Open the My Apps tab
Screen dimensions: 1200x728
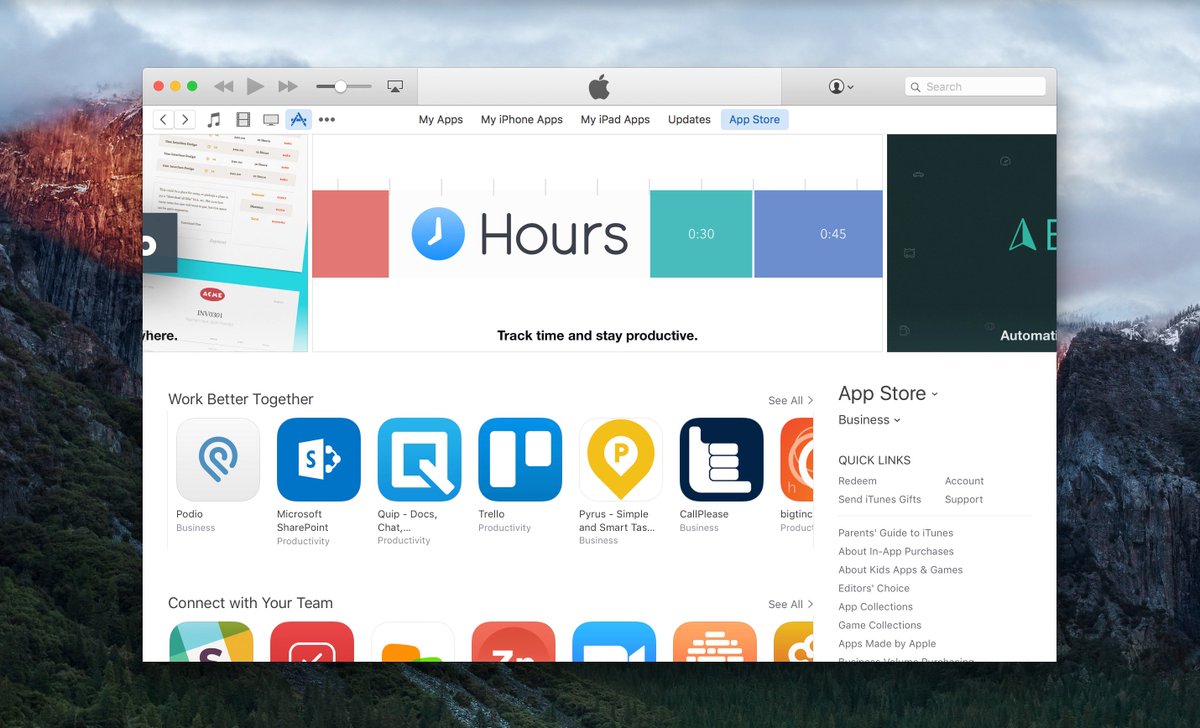[x=441, y=120]
